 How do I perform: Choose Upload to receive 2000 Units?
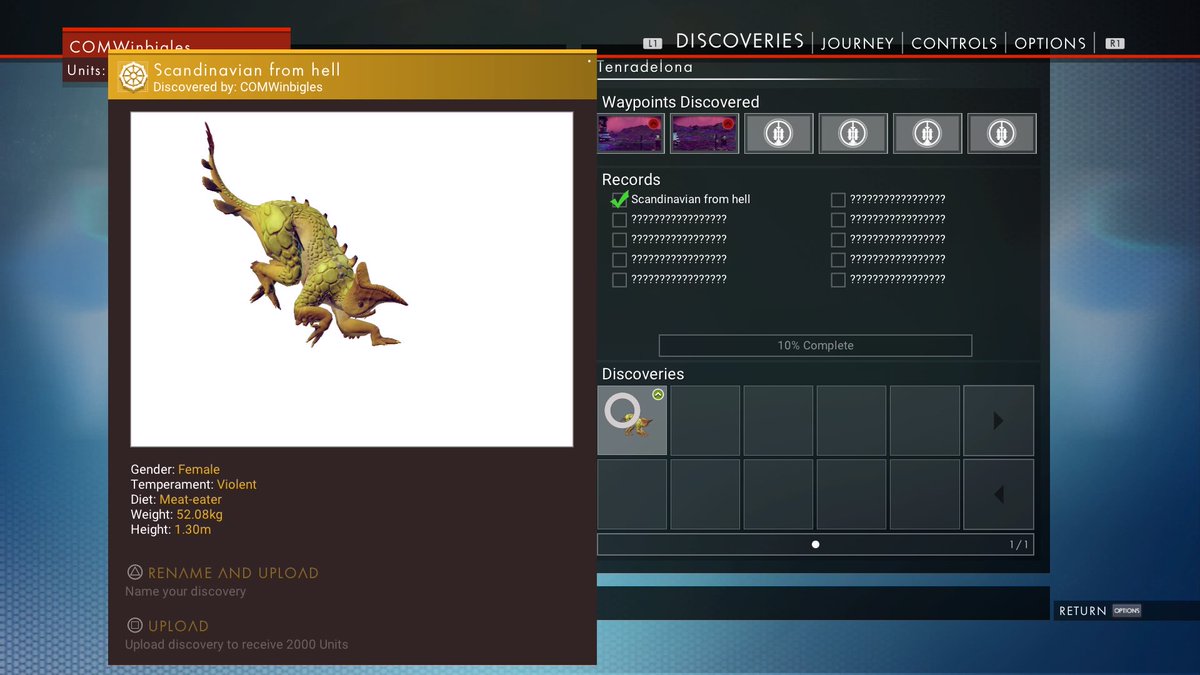(237, 644)
